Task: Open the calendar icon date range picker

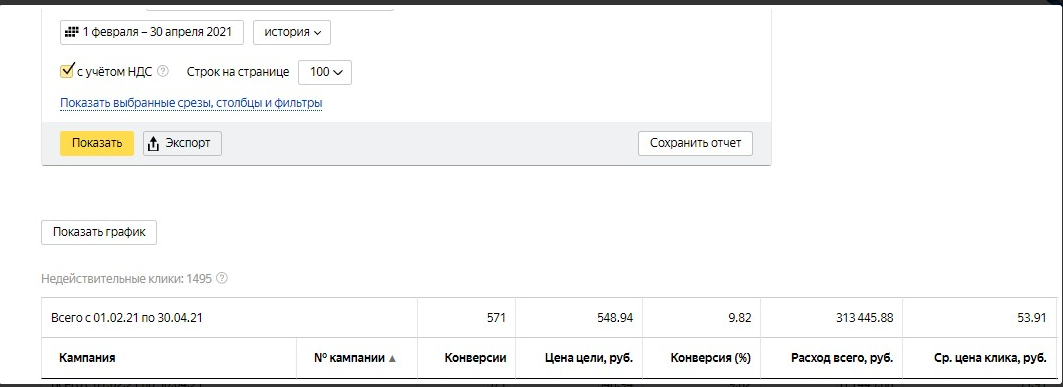Action: [x=151, y=32]
